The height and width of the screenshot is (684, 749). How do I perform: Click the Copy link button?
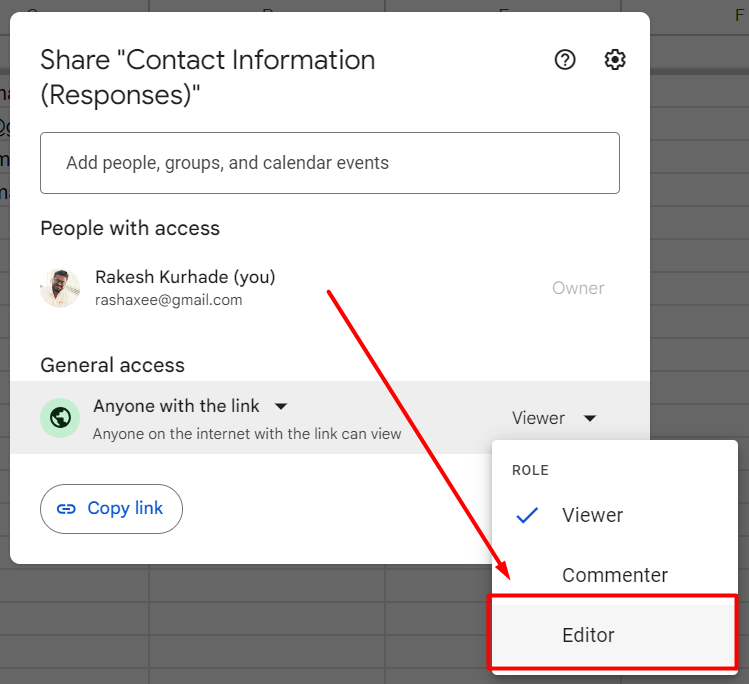[x=111, y=509]
